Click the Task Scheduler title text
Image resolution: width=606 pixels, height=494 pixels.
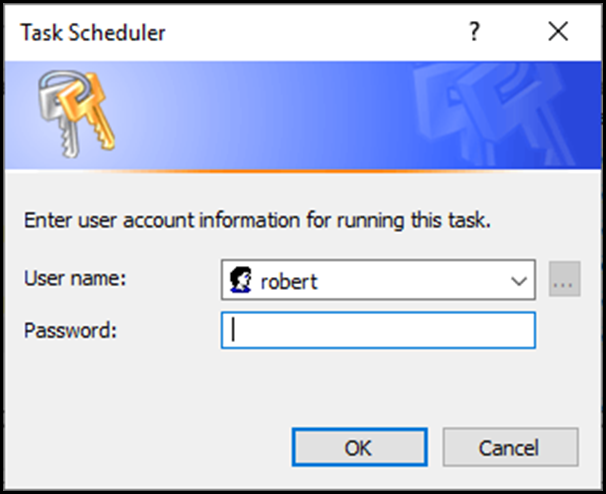(93, 32)
